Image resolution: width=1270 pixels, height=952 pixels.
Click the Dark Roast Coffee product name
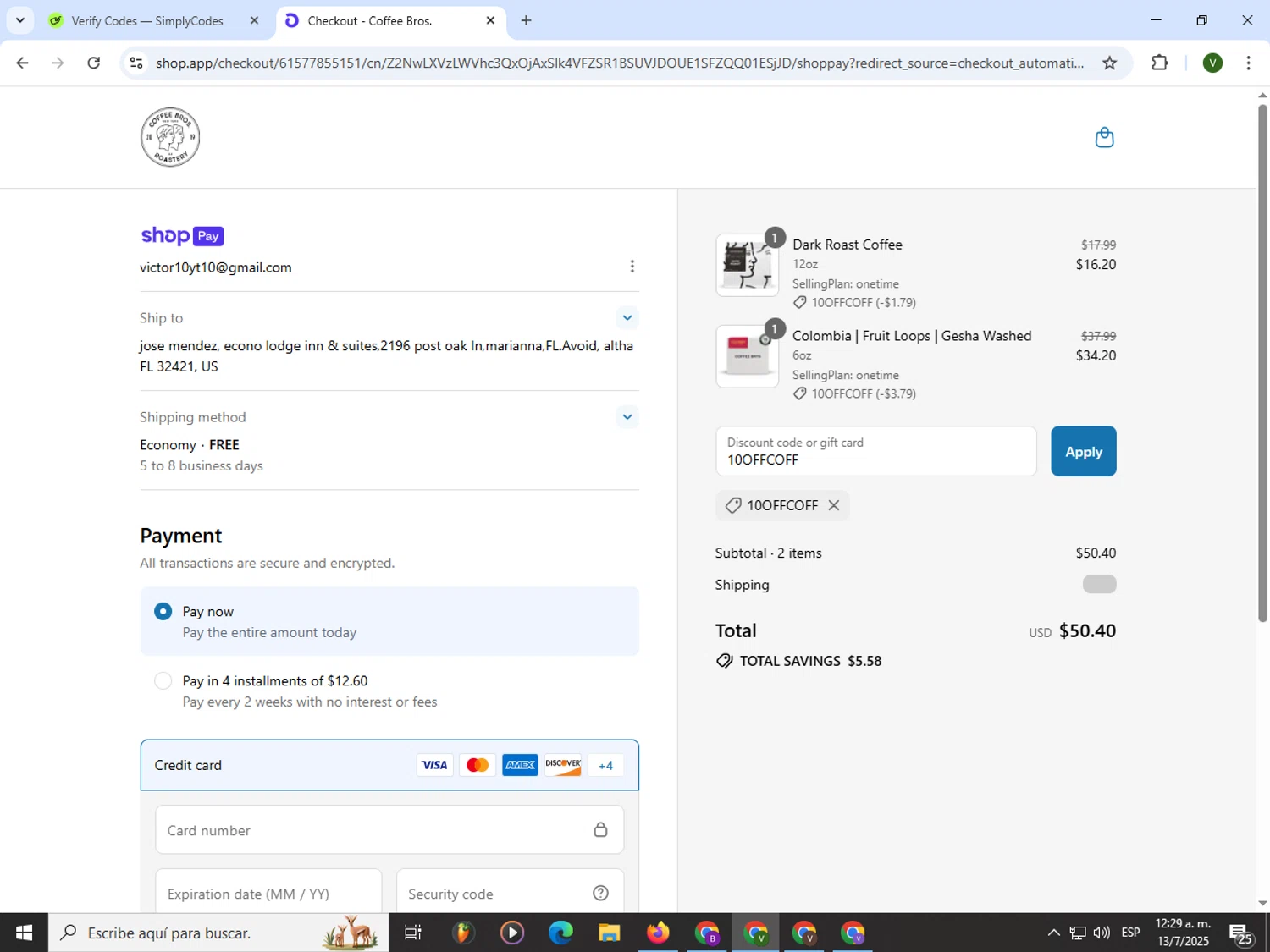pyautogui.click(x=848, y=245)
